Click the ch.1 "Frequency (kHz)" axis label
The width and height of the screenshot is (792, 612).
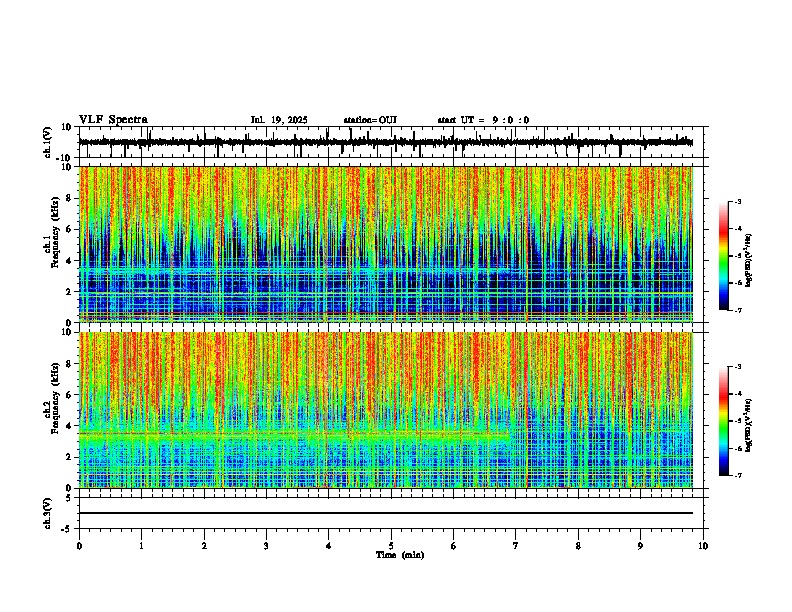(x=55, y=232)
